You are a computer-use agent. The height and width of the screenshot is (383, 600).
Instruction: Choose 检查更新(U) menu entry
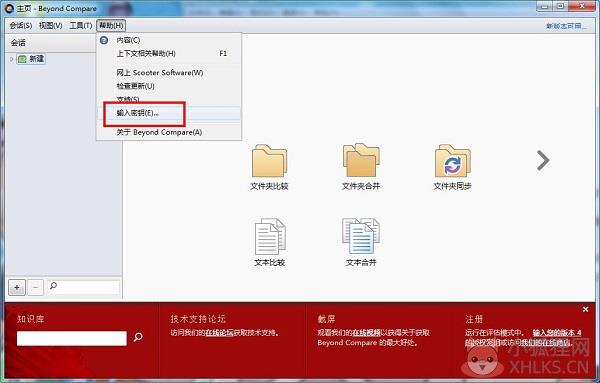tap(169, 86)
